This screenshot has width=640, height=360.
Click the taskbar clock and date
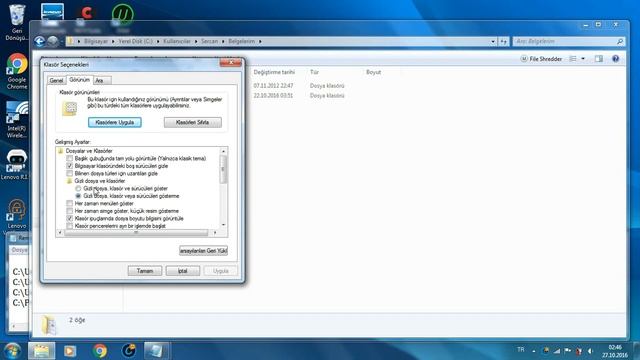click(615, 351)
